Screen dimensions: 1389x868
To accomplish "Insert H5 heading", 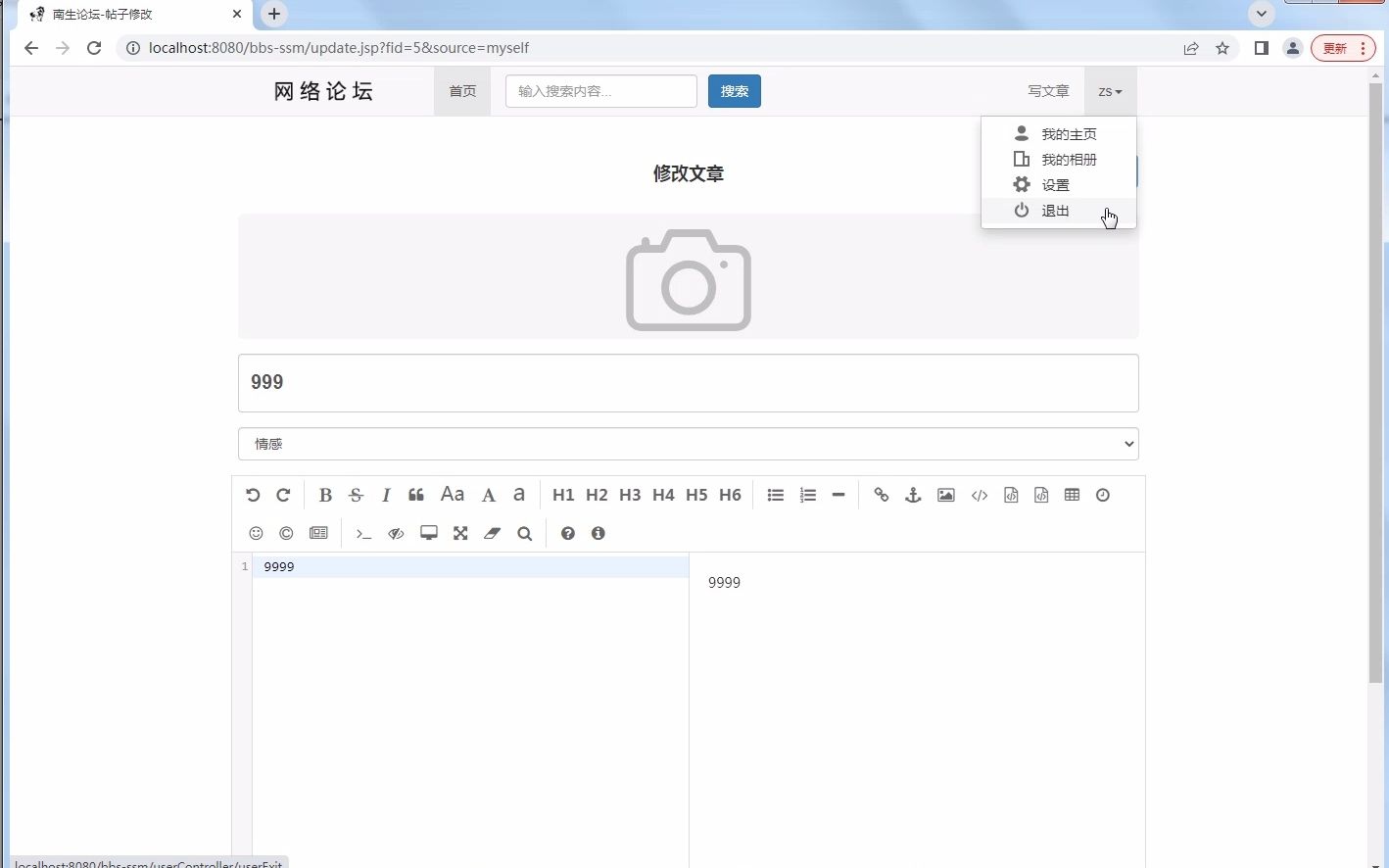I will pyautogui.click(x=696, y=496).
